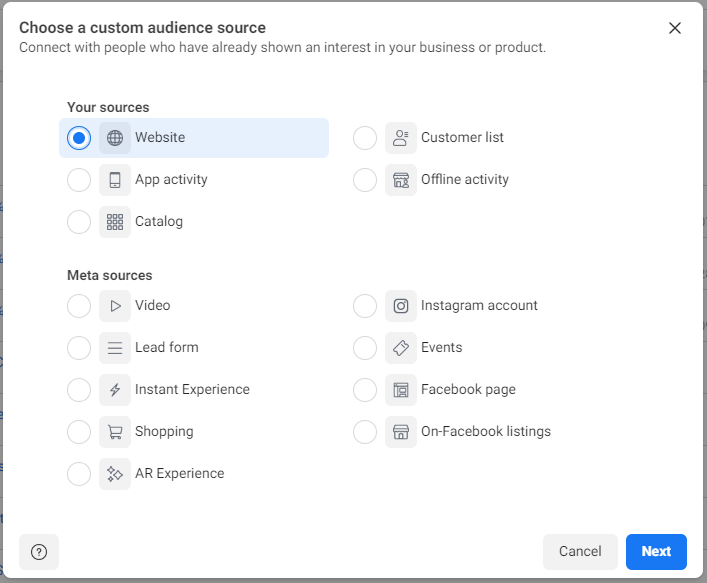Click the Shopping label

pos(164,432)
